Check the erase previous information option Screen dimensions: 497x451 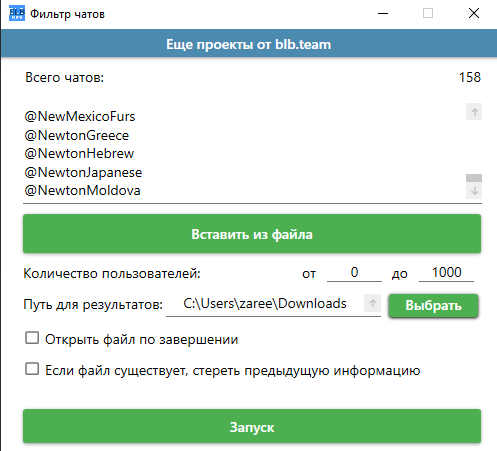[32, 369]
